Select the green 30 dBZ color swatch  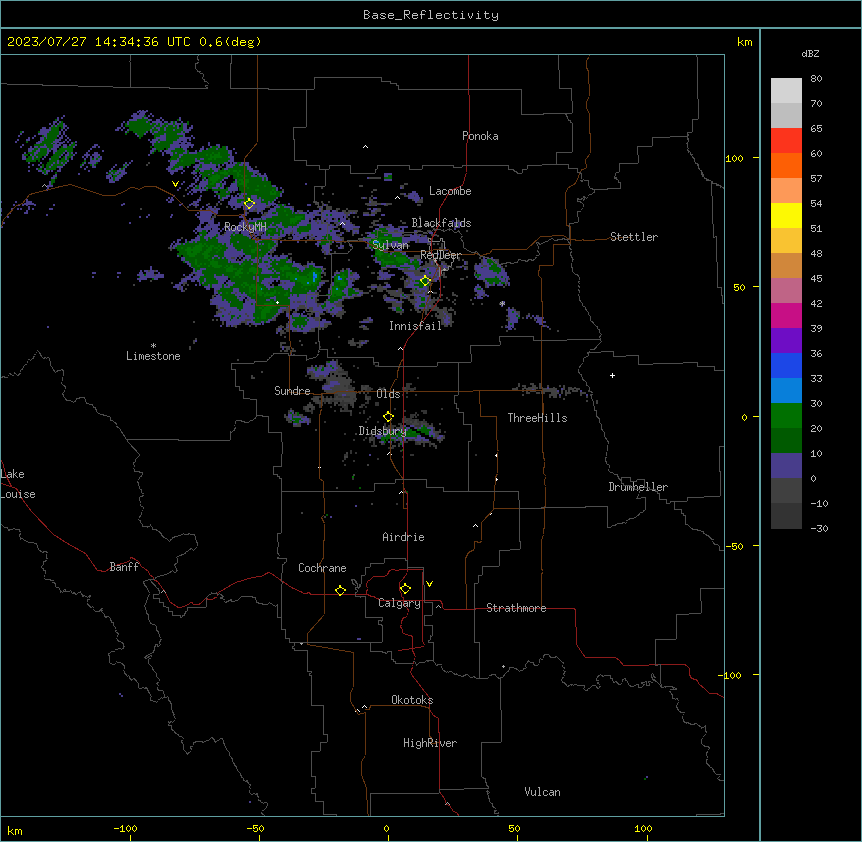pyautogui.click(x=786, y=416)
